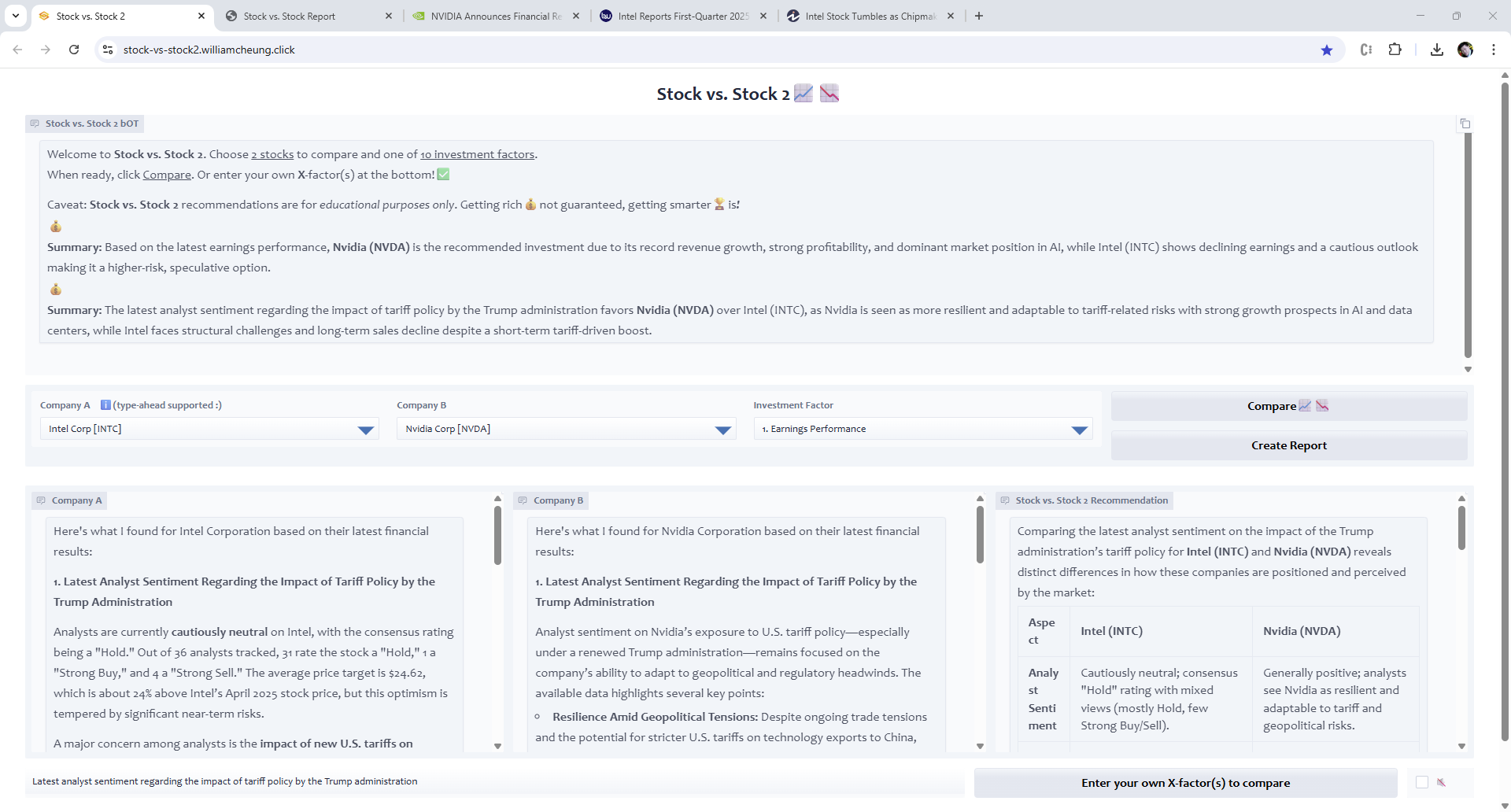Click the muted speaker icon at bottom right
1511x812 pixels.
[1441, 782]
